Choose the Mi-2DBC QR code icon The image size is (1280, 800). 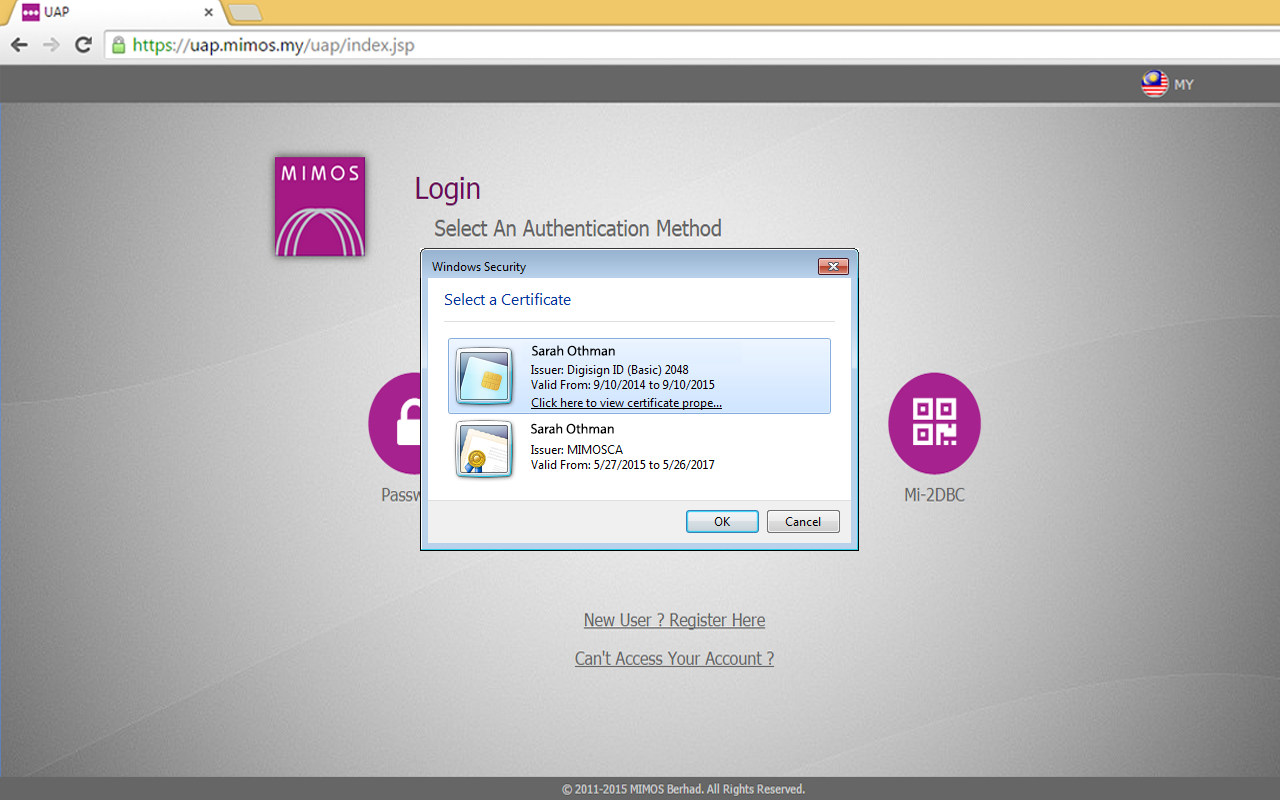[934, 423]
